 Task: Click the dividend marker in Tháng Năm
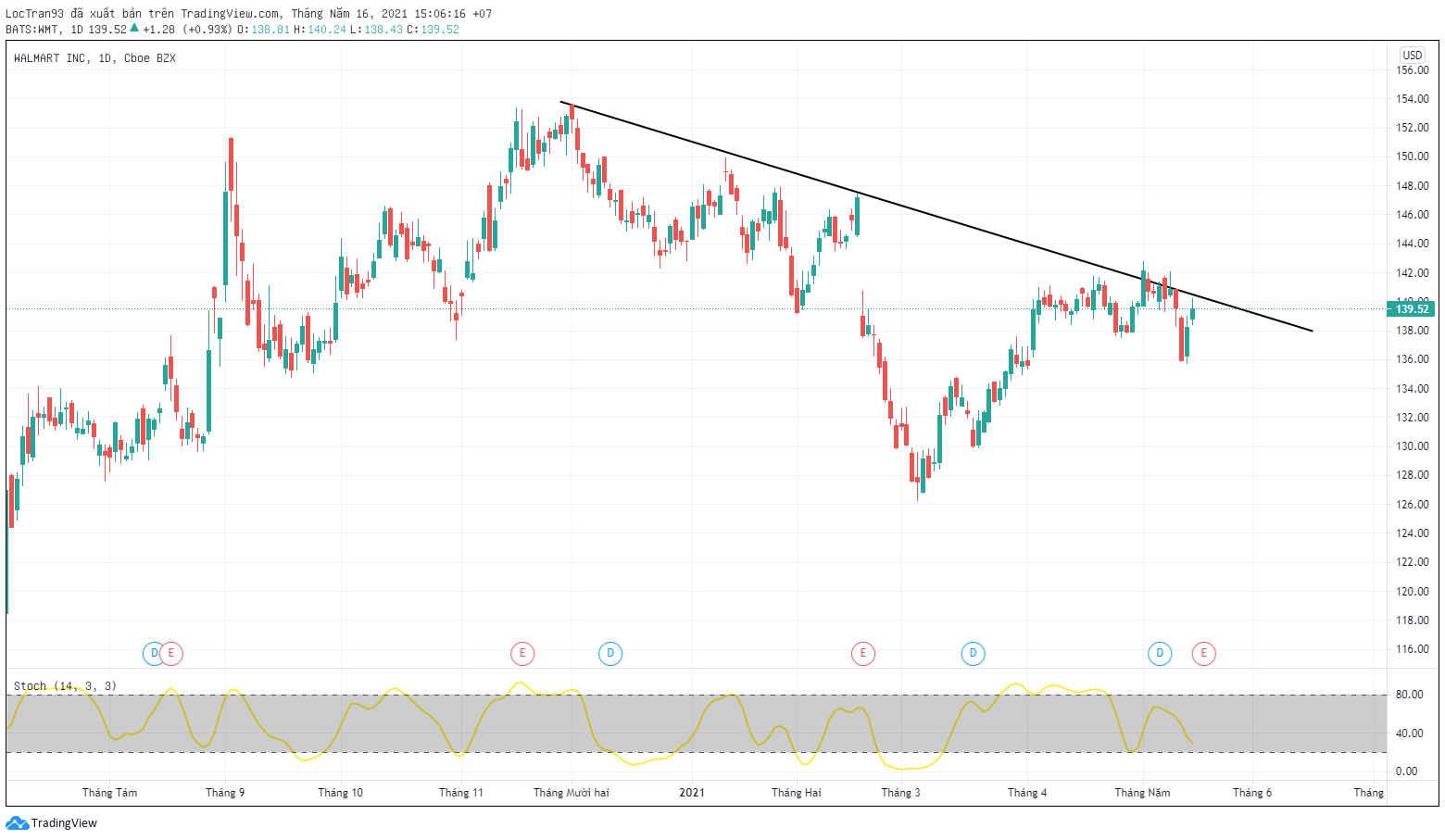[1160, 654]
